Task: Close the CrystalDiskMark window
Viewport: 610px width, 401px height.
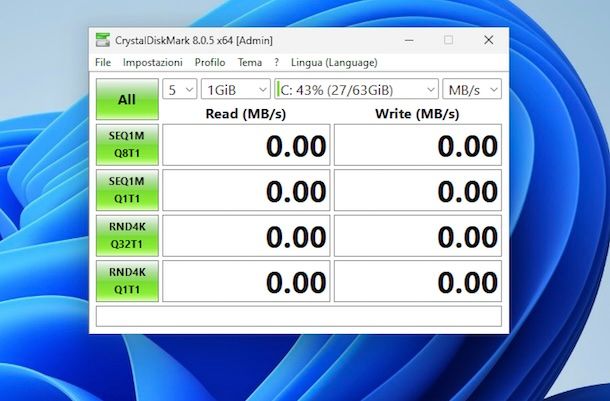Action: click(x=489, y=40)
